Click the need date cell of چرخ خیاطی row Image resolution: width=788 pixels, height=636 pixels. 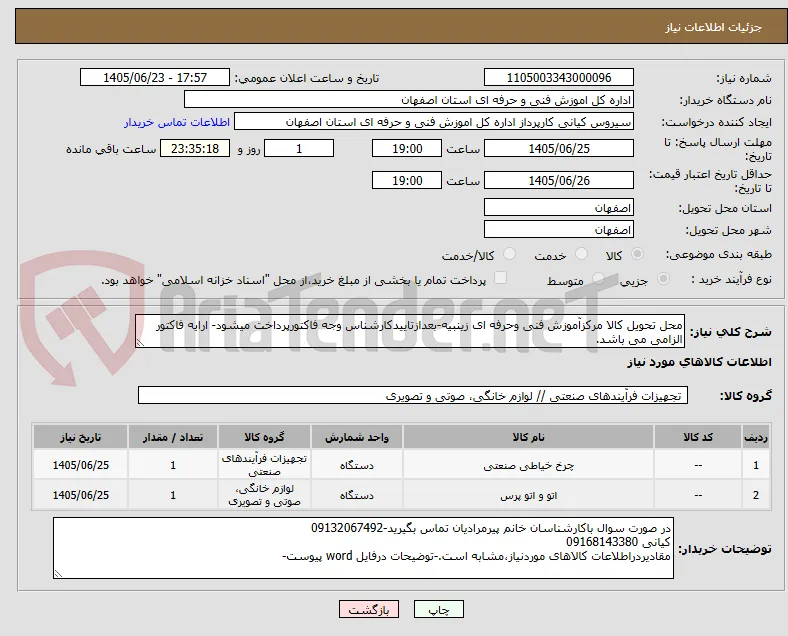80,465
